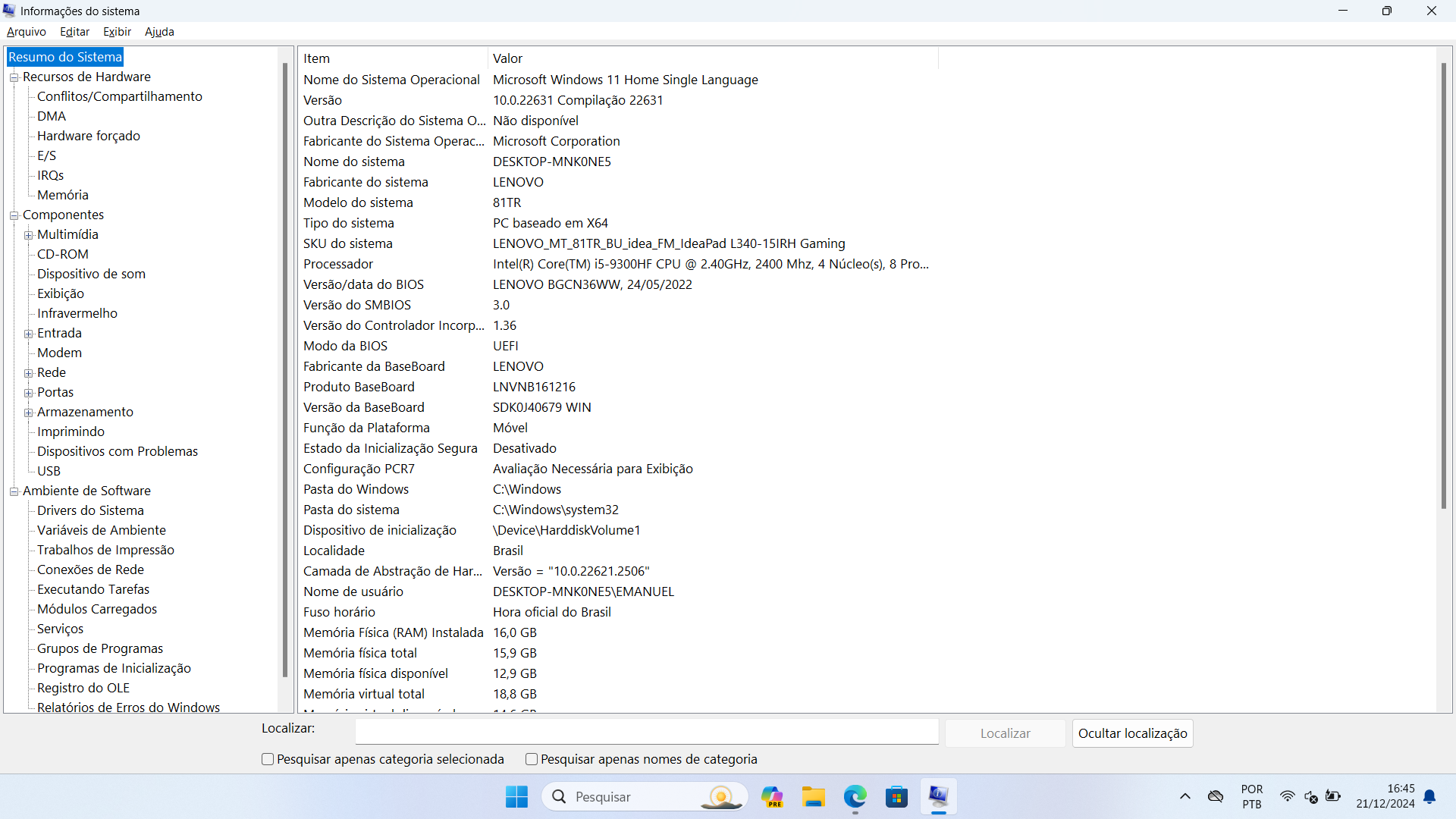Image resolution: width=1456 pixels, height=819 pixels.
Task: Select Programas de Inicialização tree item
Action: (114, 668)
